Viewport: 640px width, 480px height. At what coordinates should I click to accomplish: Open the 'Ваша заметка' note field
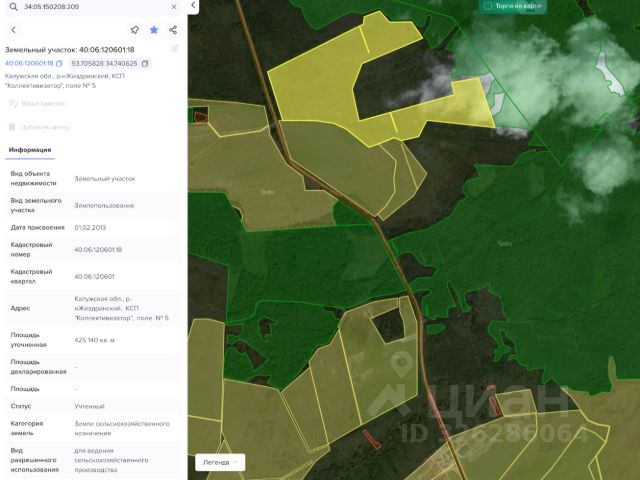[x=43, y=103]
